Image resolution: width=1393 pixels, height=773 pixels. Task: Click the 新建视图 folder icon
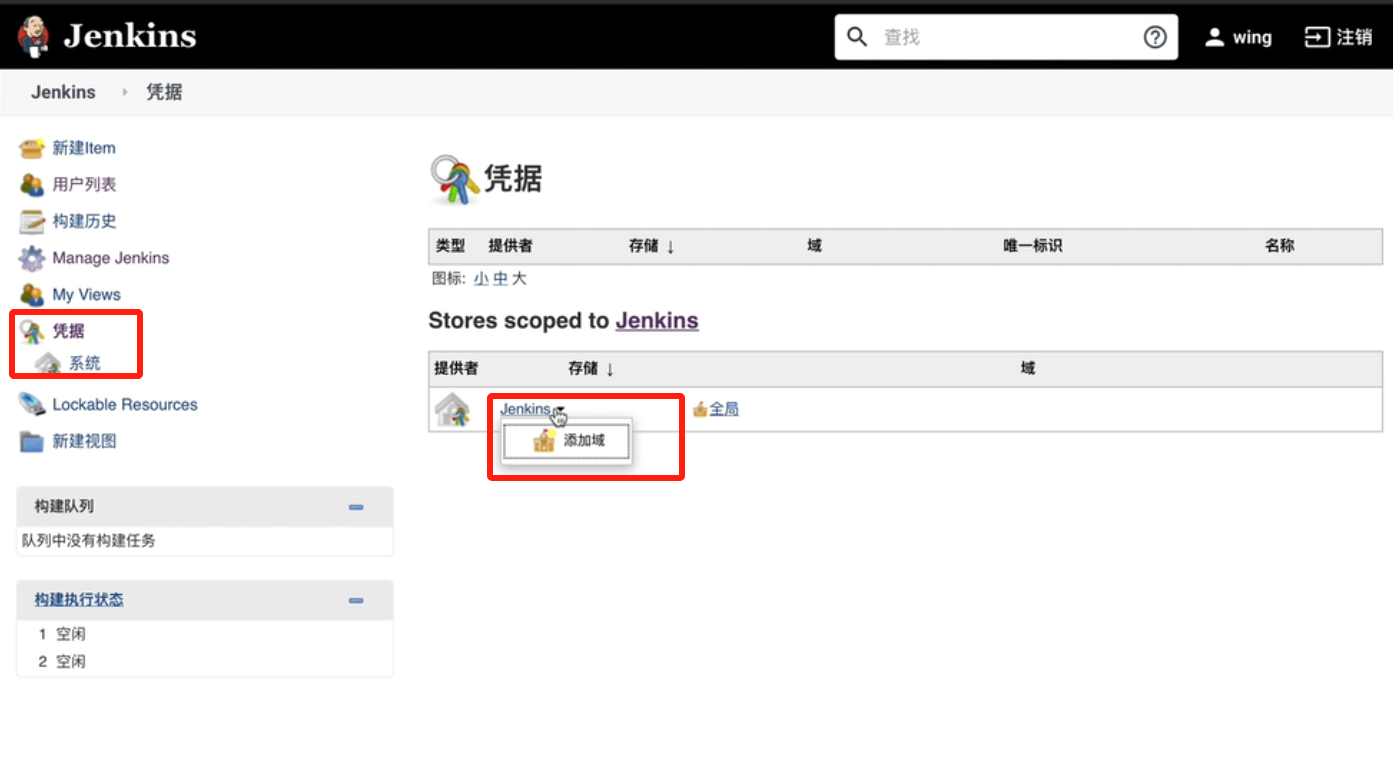[32, 441]
